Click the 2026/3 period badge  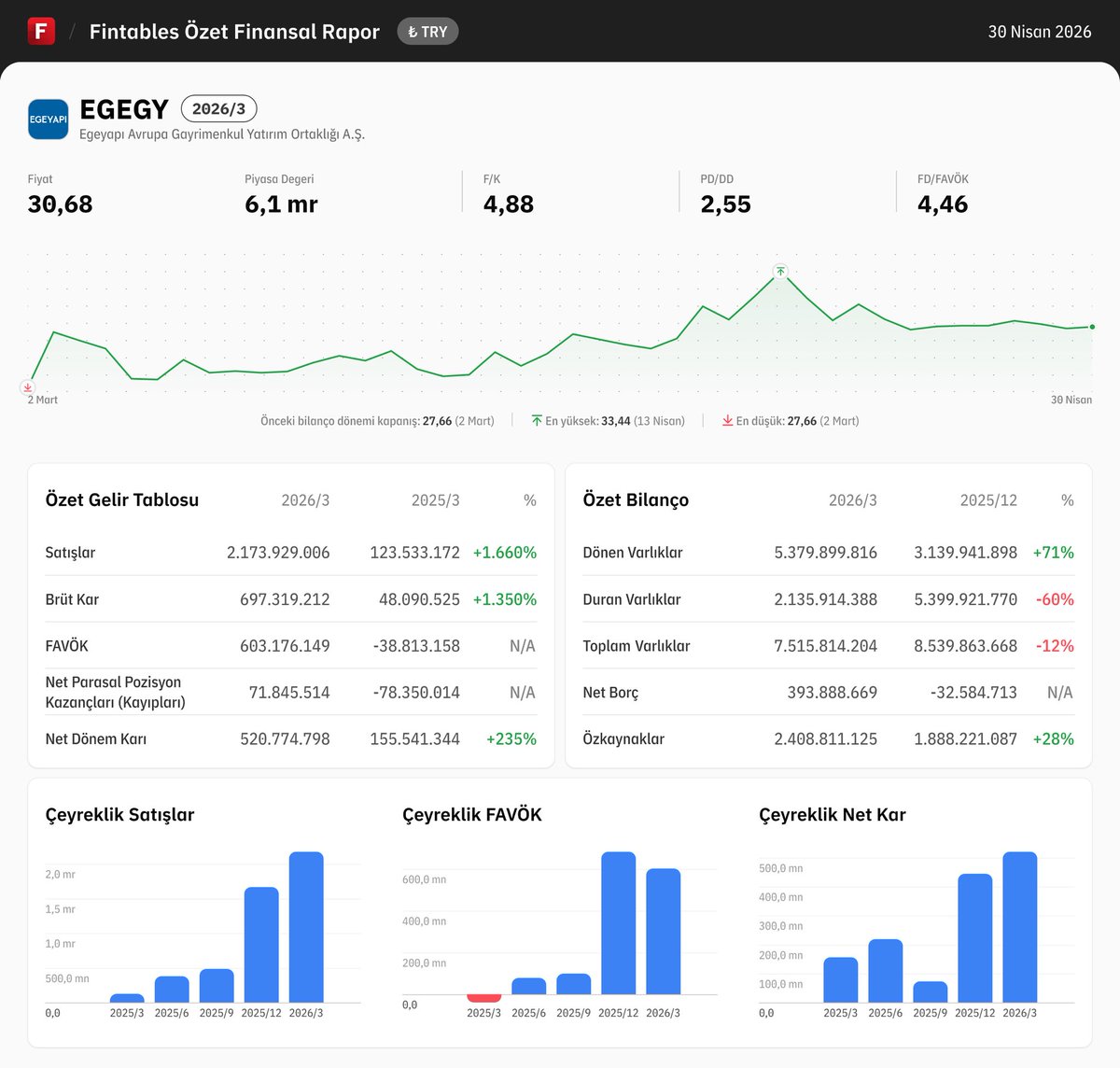218,108
